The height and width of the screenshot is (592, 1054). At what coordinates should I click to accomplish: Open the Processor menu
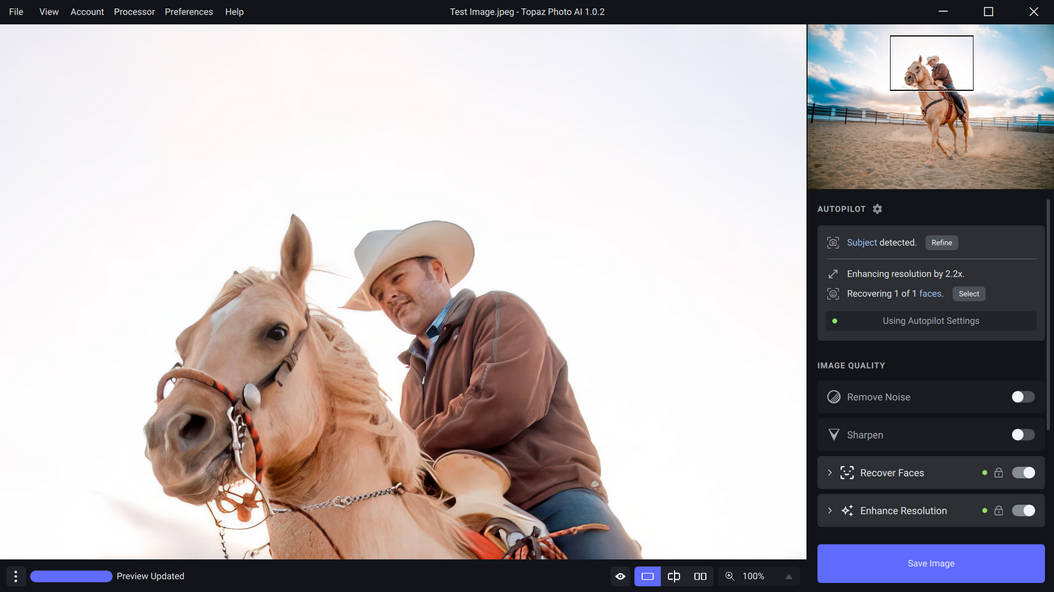134,12
